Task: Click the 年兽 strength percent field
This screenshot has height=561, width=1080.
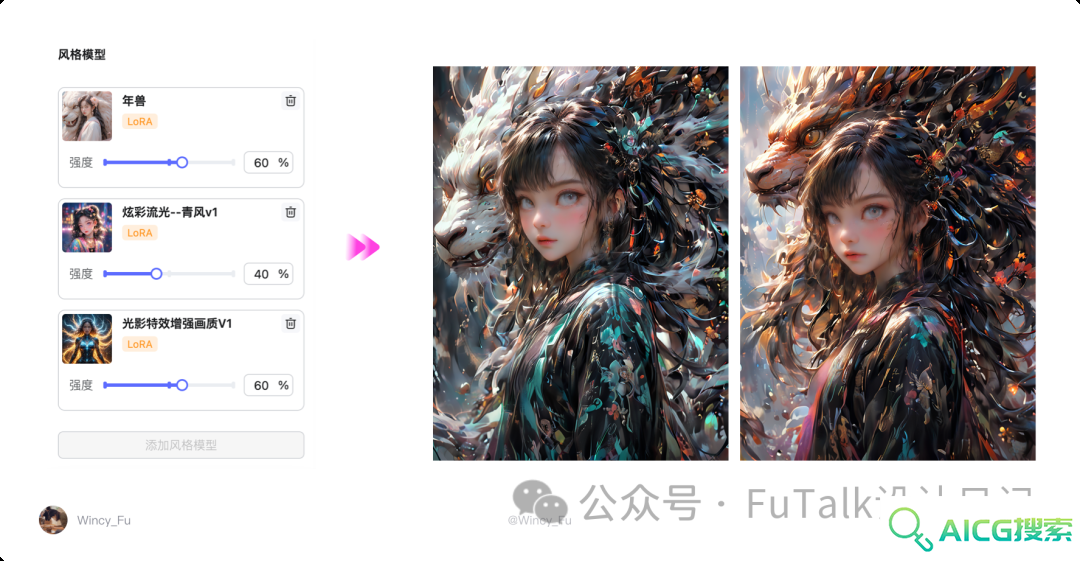Action: [x=269, y=163]
